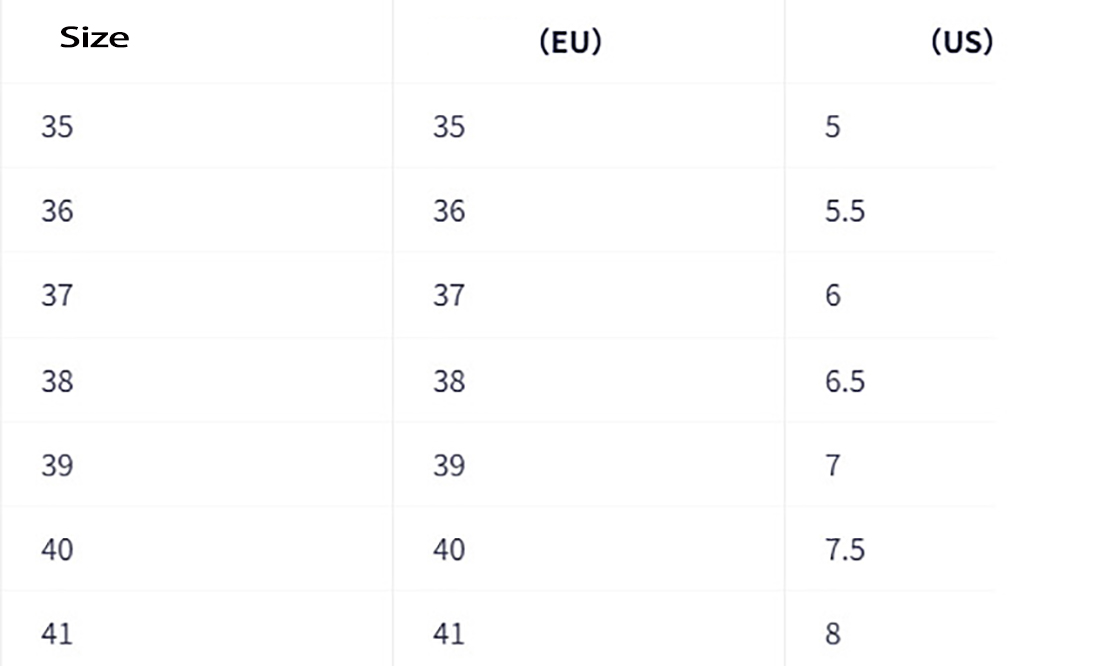This screenshot has width=1113, height=666.
Task: Select 35 in the EU column
Action: [x=449, y=127]
